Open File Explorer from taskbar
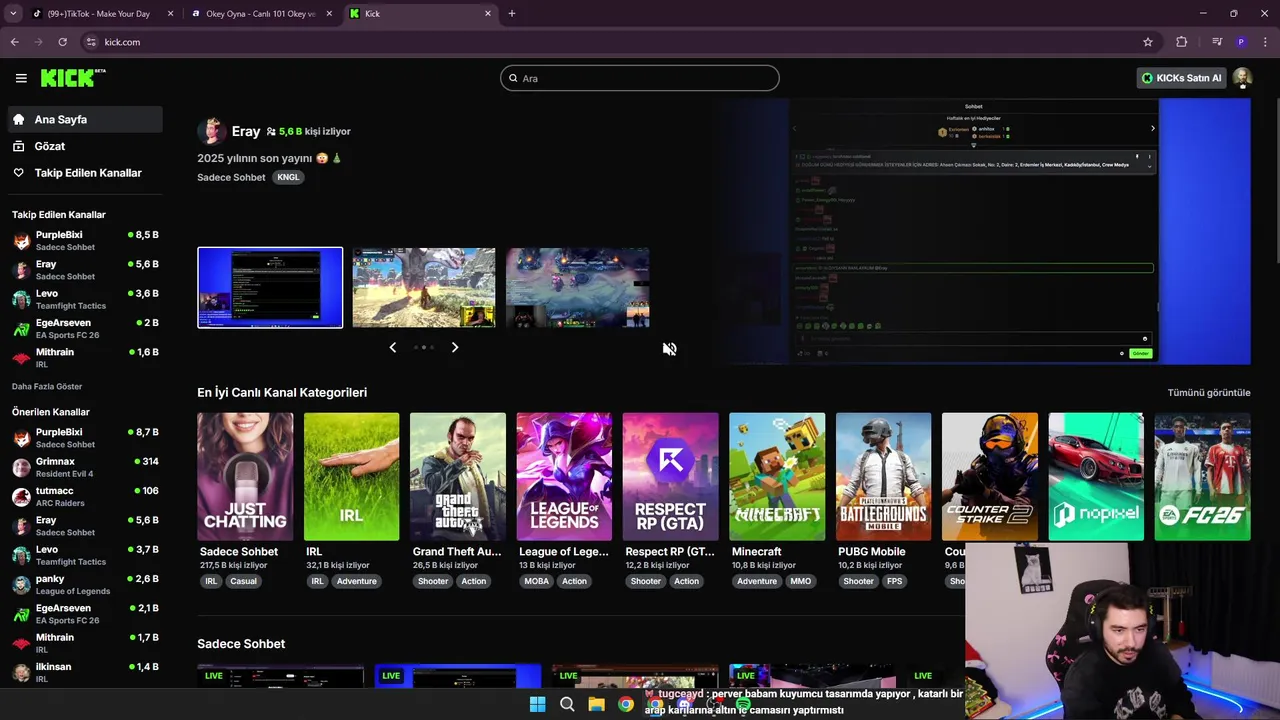 (596, 704)
